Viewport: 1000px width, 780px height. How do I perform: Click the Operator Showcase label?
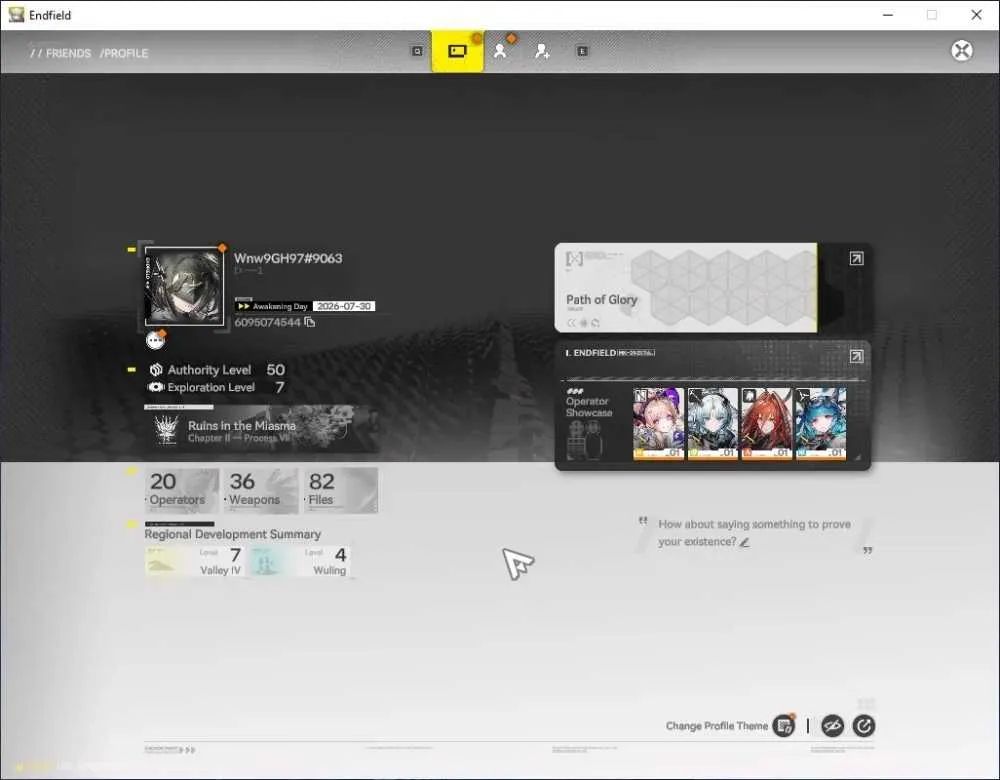[x=589, y=407]
